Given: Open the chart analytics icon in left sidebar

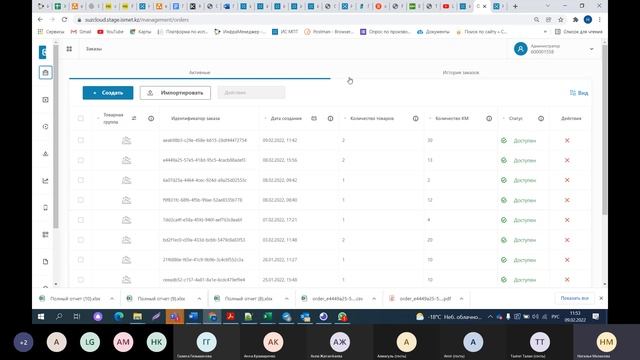Looking at the screenshot, I should (45, 181).
